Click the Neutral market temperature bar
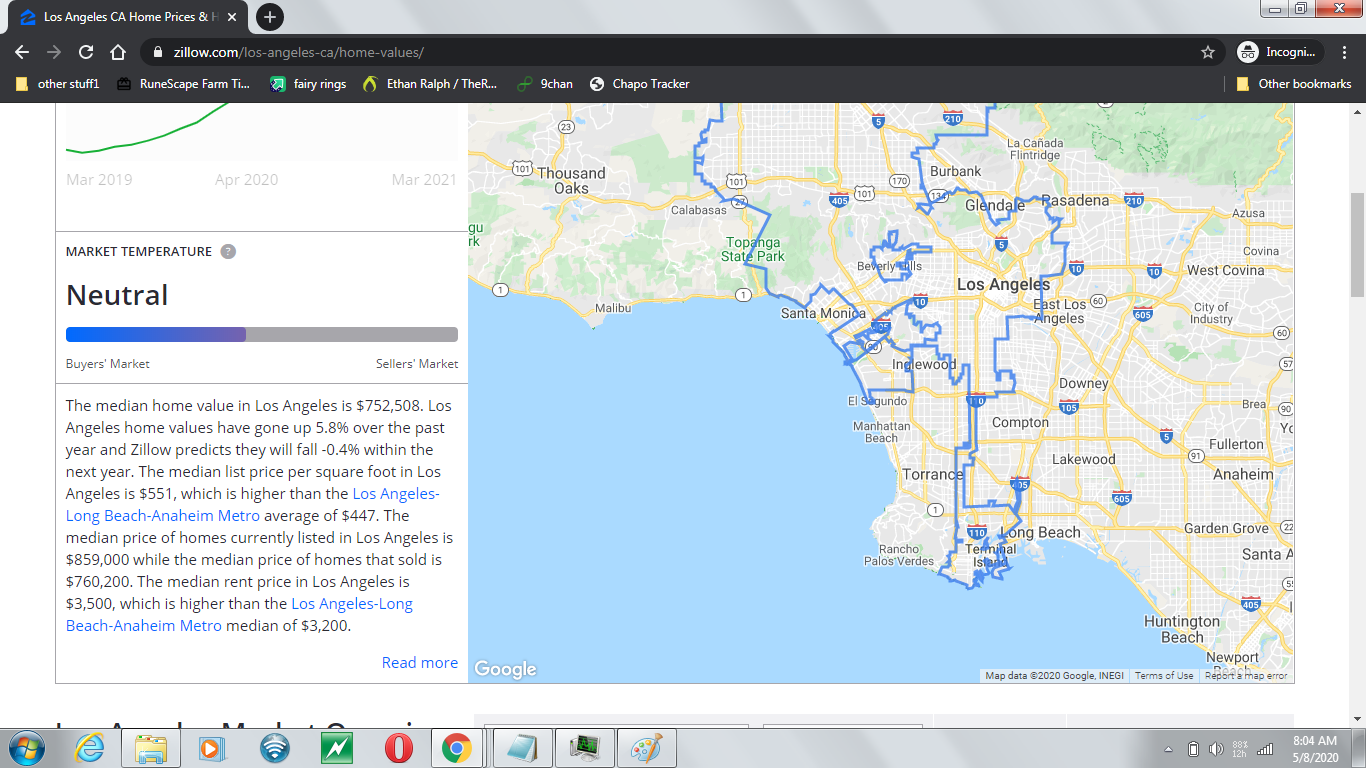 coord(262,335)
